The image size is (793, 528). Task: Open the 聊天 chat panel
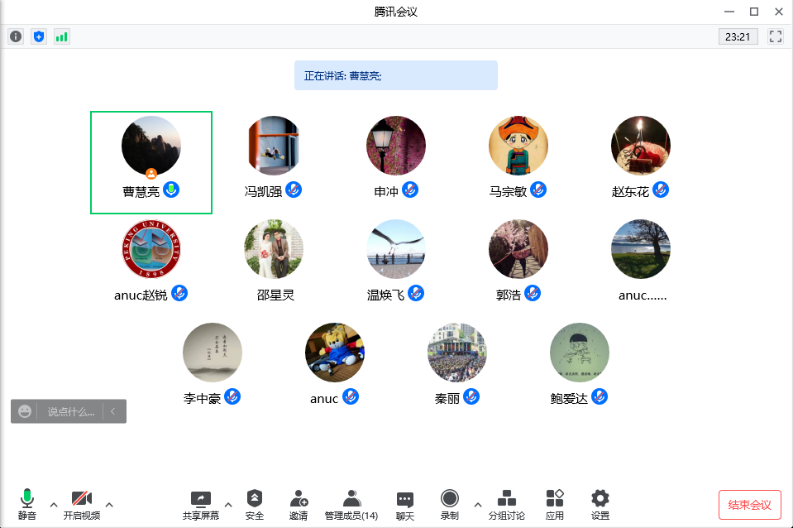point(404,504)
